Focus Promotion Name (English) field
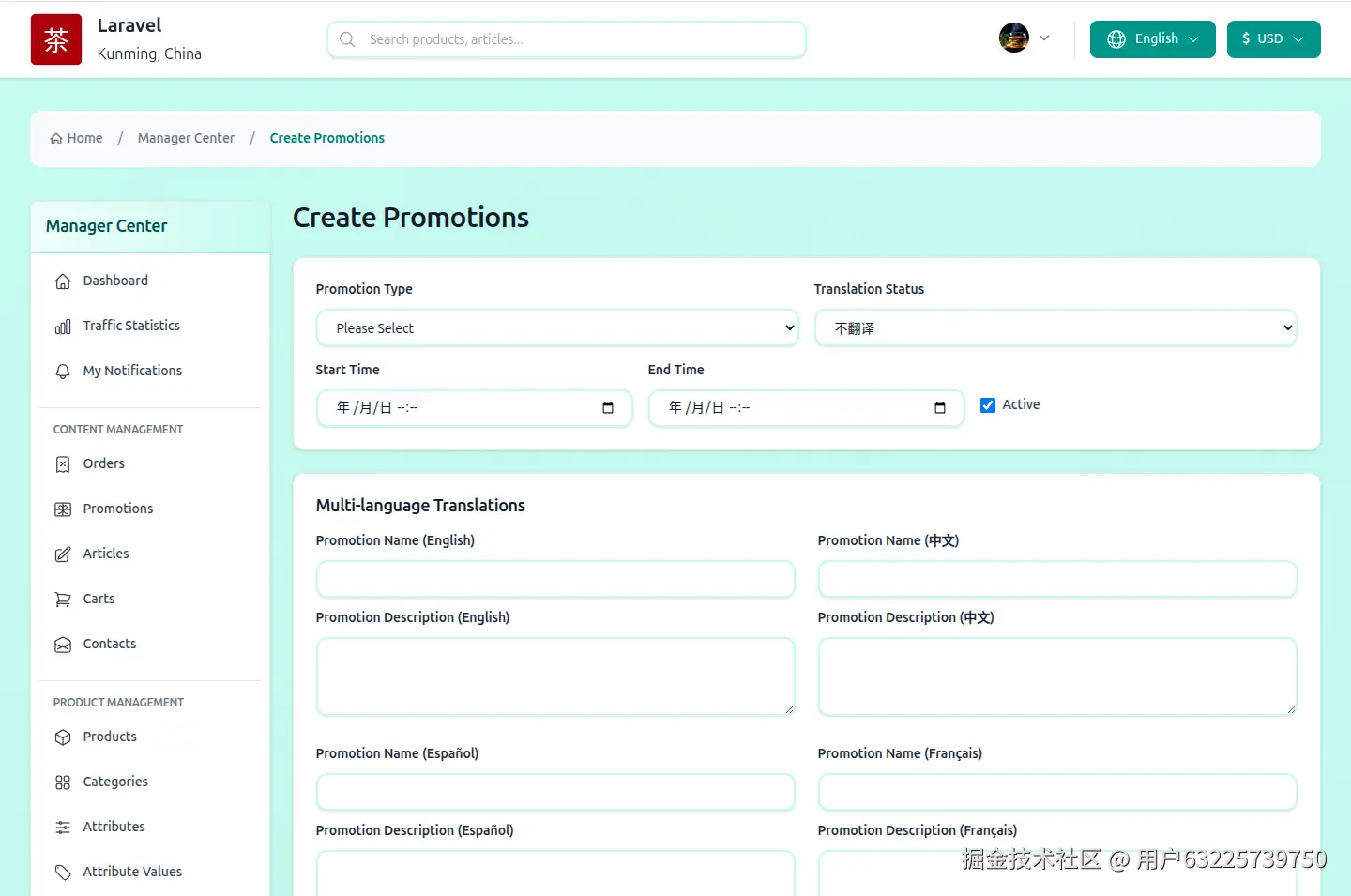 555,579
